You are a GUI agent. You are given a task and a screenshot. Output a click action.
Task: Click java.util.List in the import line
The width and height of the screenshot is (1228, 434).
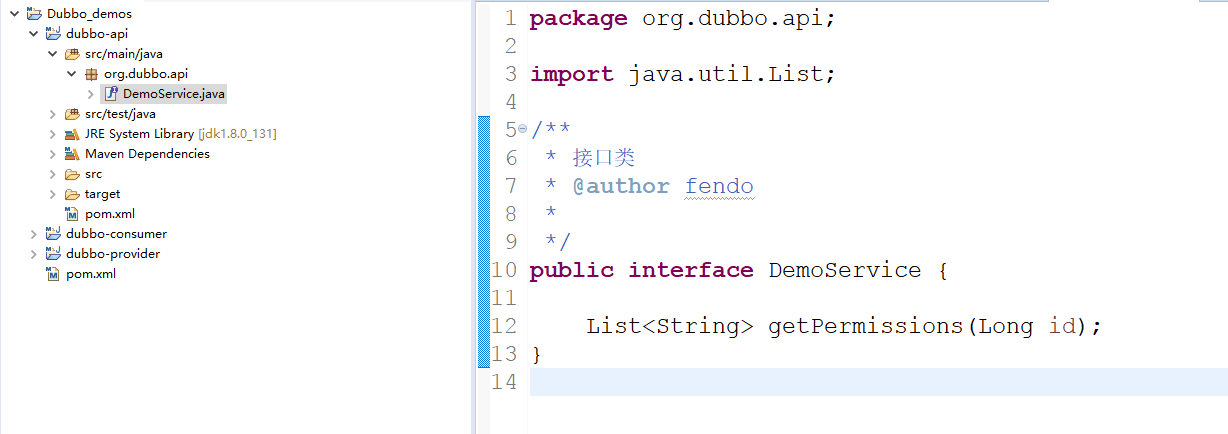pyautogui.click(x=724, y=74)
